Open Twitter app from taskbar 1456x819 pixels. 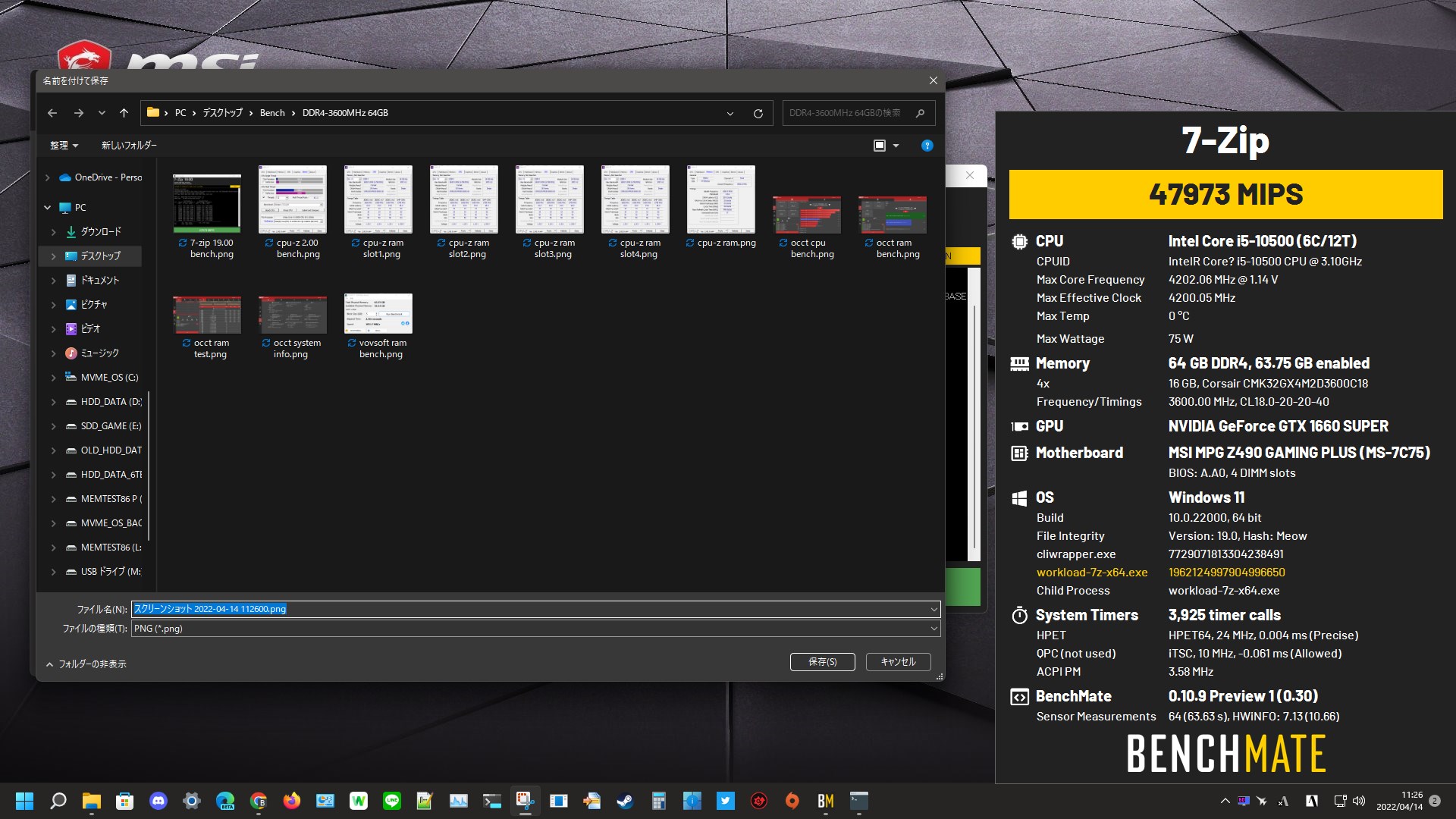[x=725, y=801]
